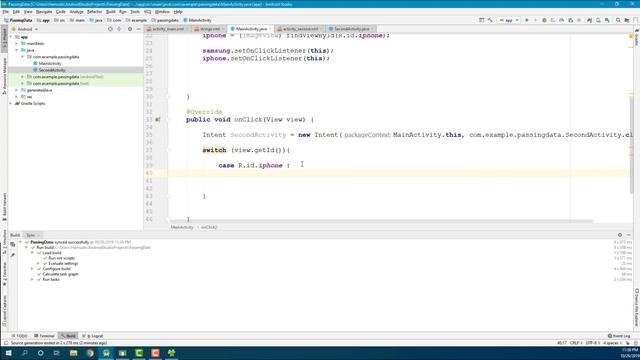
Task: Open the Edit menu
Action: [x=16, y=12]
